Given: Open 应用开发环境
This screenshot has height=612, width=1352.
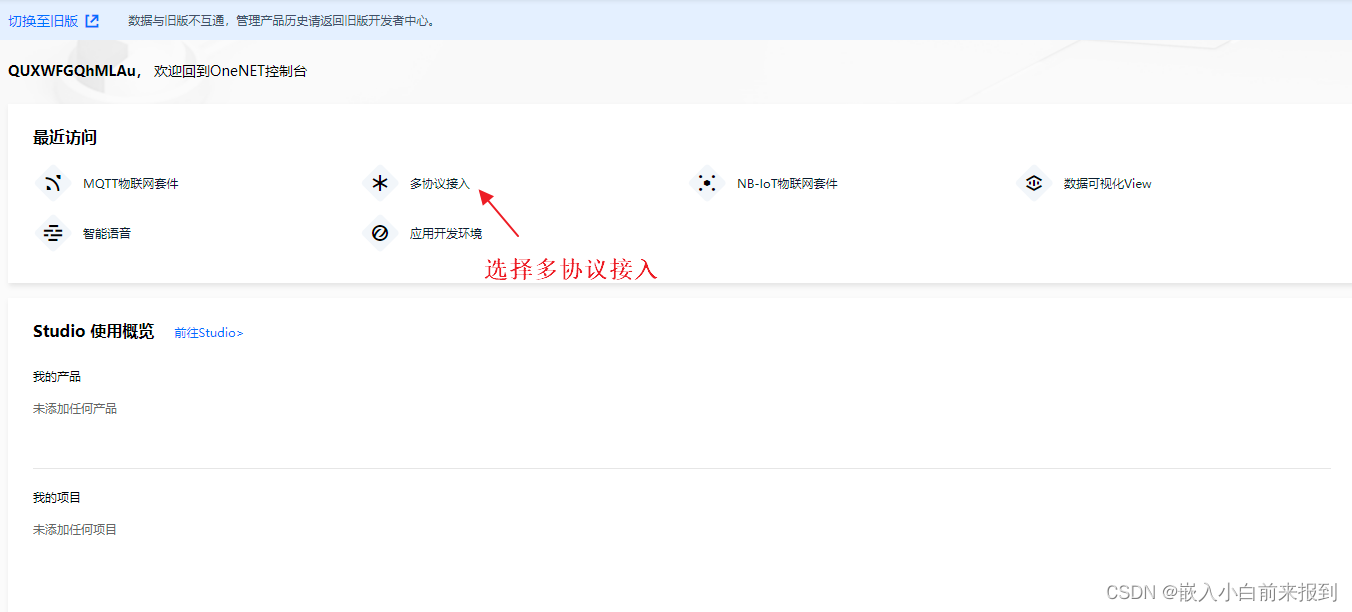Looking at the screenshot, I should point(446,234).
